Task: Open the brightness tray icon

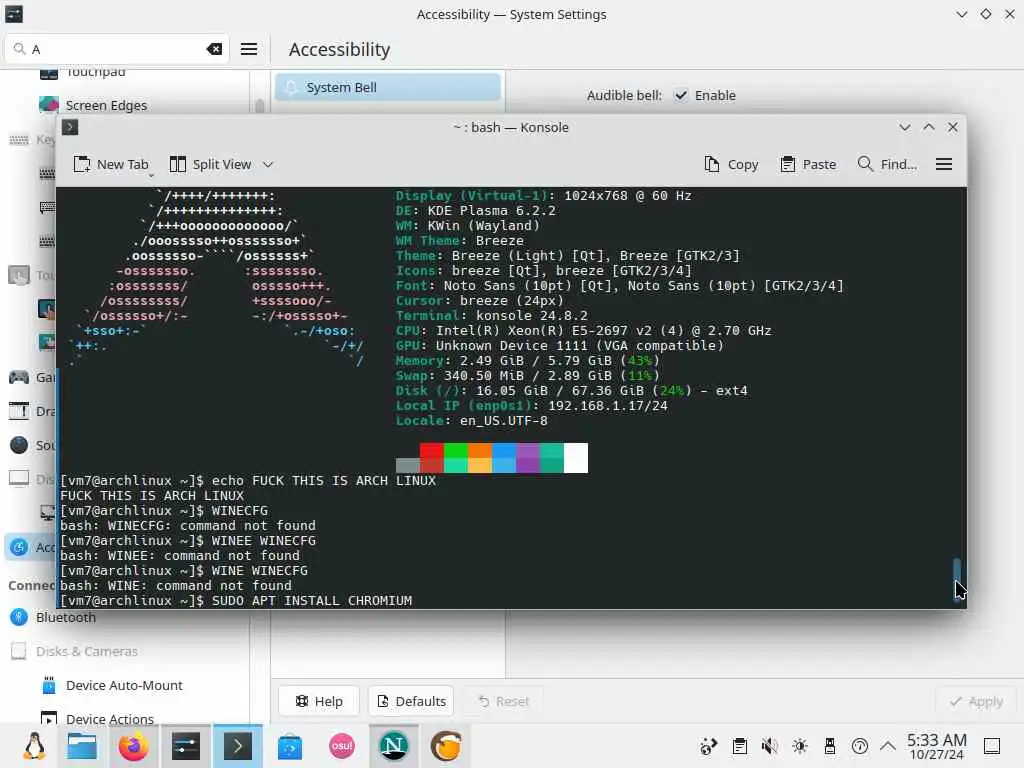Action: point(799,746)
